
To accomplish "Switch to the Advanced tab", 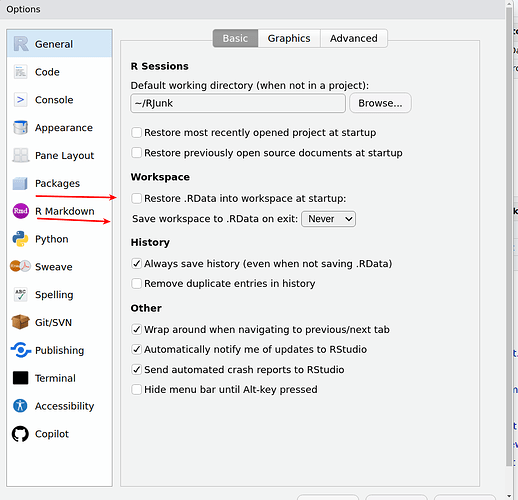I will click(x=354, y=38).
